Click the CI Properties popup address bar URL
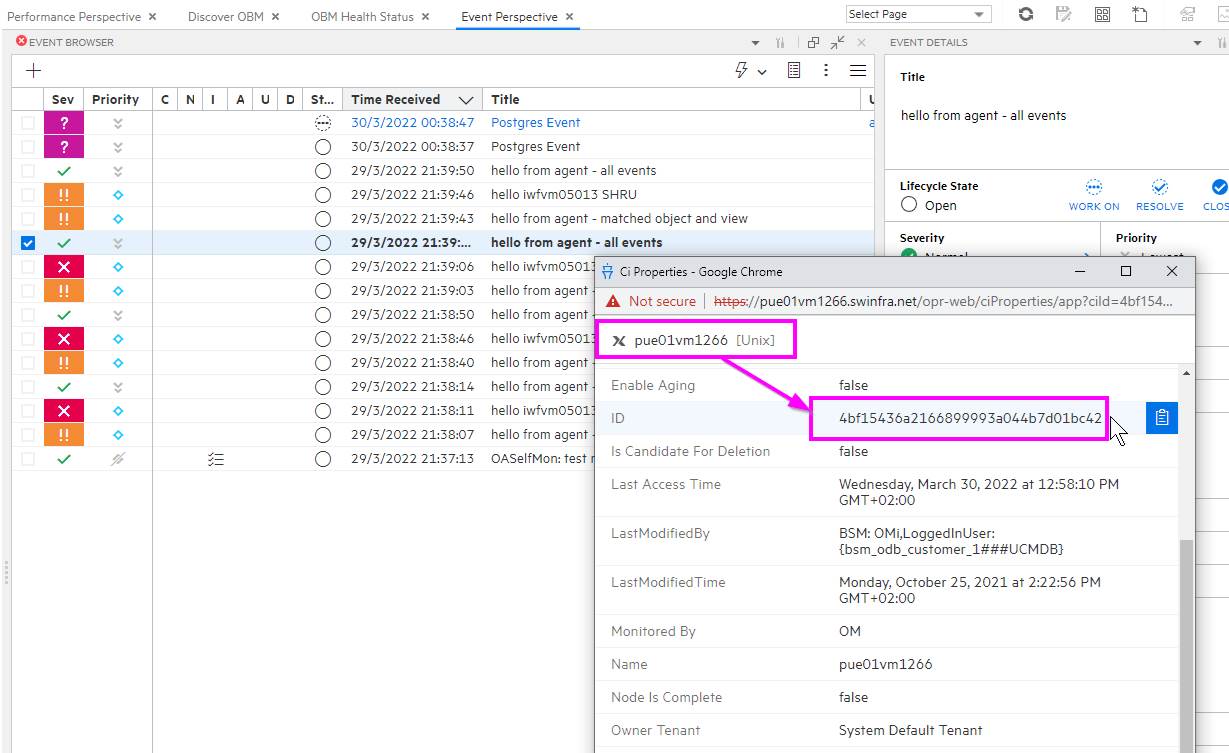The width and height of the screenshot is (1229, 753). click(944, 301)
